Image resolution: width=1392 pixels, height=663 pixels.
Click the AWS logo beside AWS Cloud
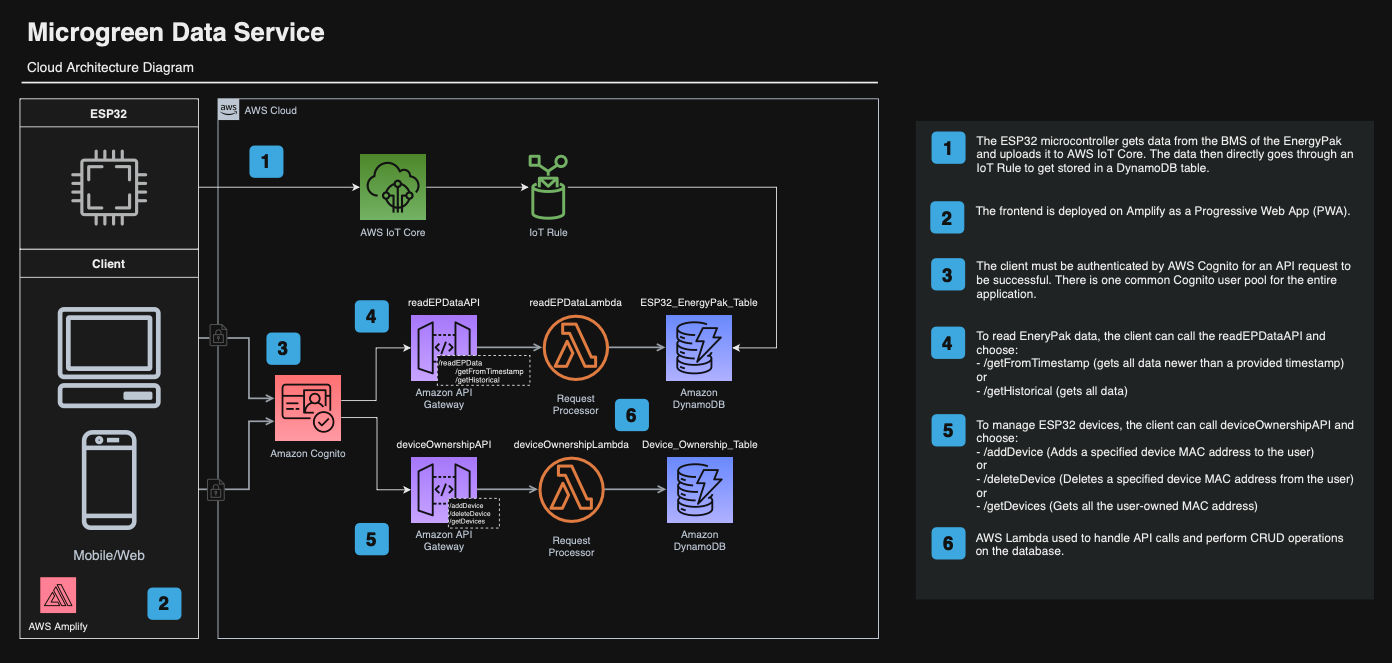[228, 109]
